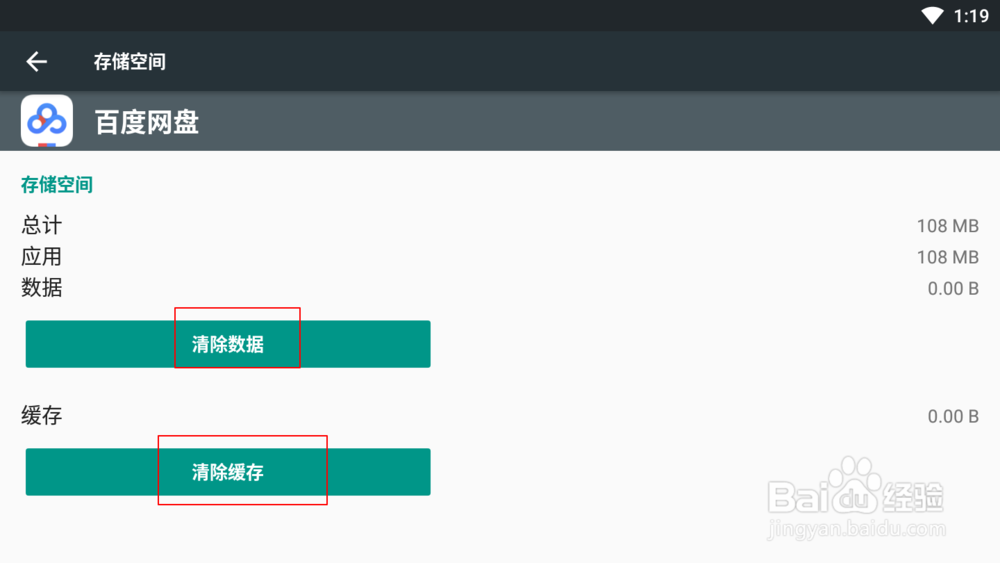
Task: Tap the back arrow icon
Action: tap(36, 61)
